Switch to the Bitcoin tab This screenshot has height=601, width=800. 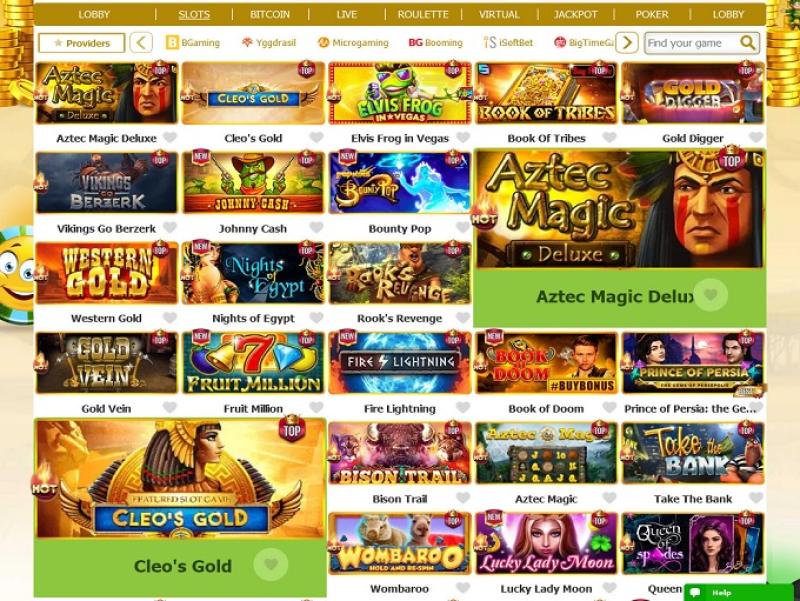pyautogui.click(x=270, y=14)
